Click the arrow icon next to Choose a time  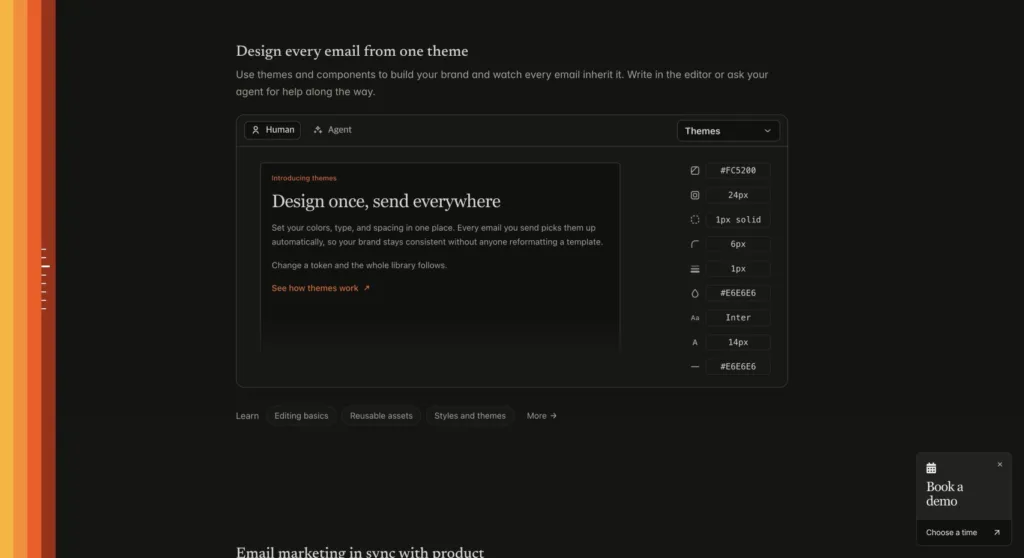click(997, 533)
